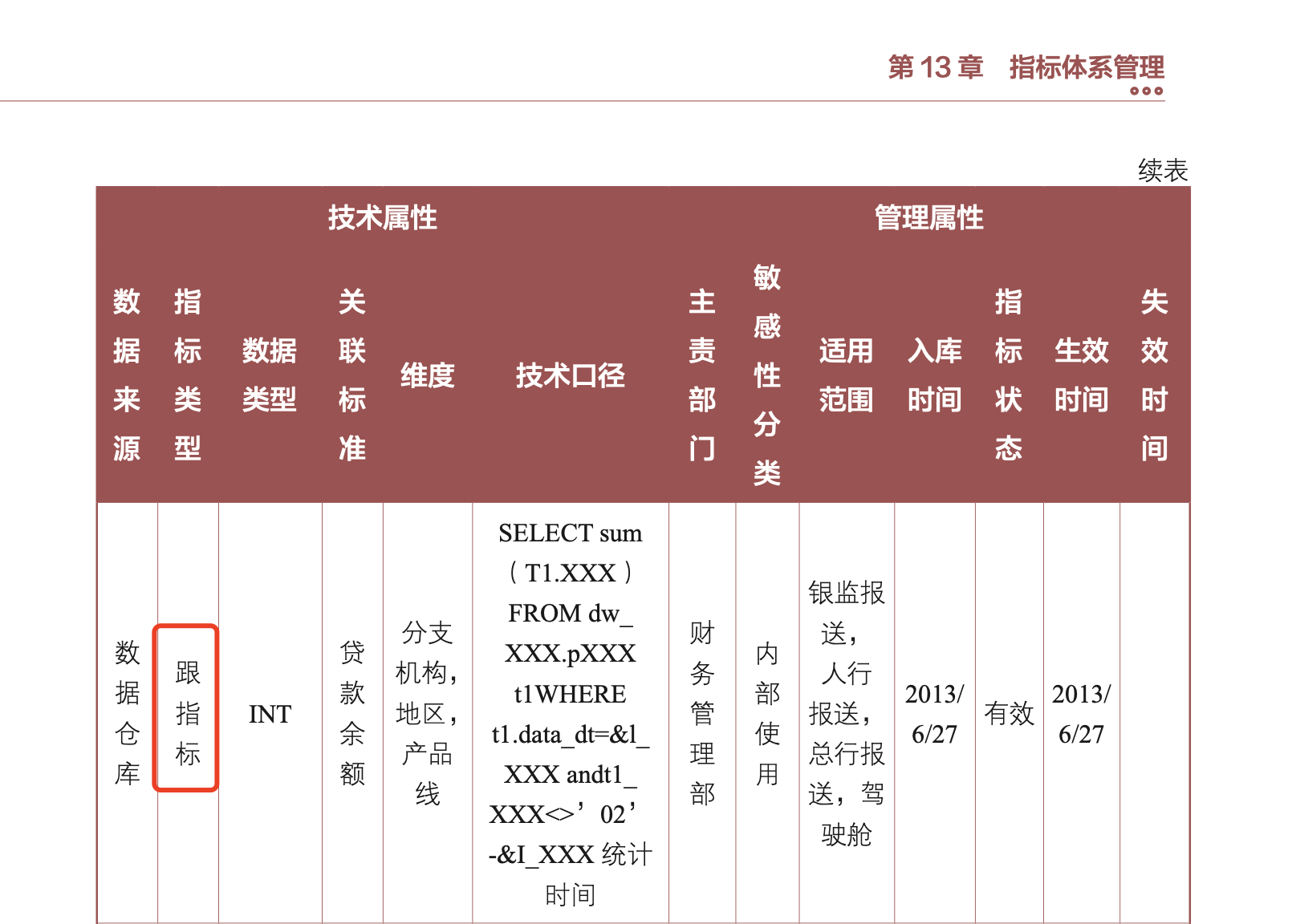Click the '有效' status cell
1292x924 pixels.
[x=1009, y=714]
